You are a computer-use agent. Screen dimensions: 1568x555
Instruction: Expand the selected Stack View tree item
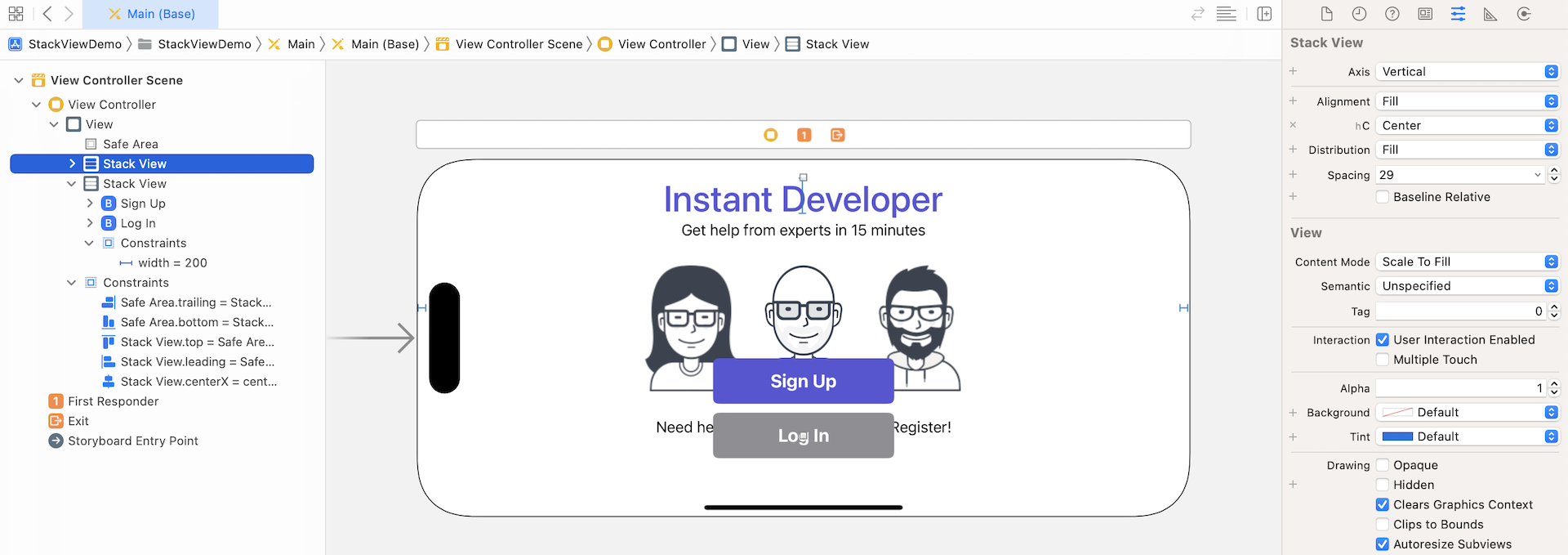[72, 164]
